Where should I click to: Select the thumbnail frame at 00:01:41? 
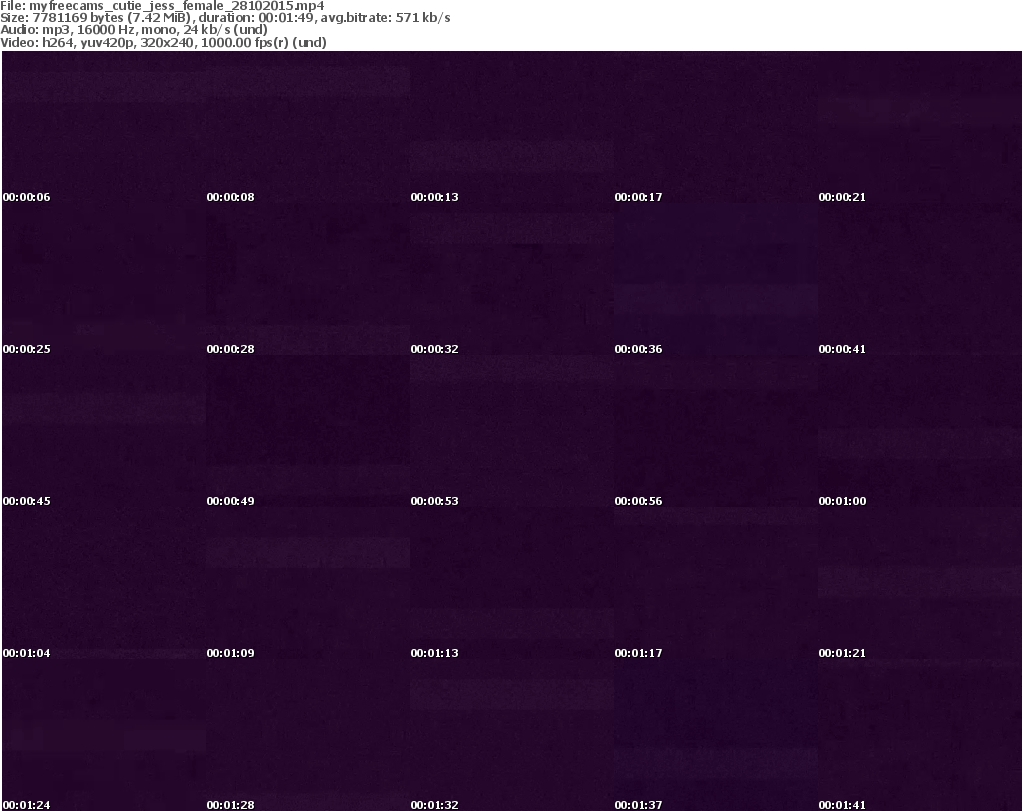(920, 735)
